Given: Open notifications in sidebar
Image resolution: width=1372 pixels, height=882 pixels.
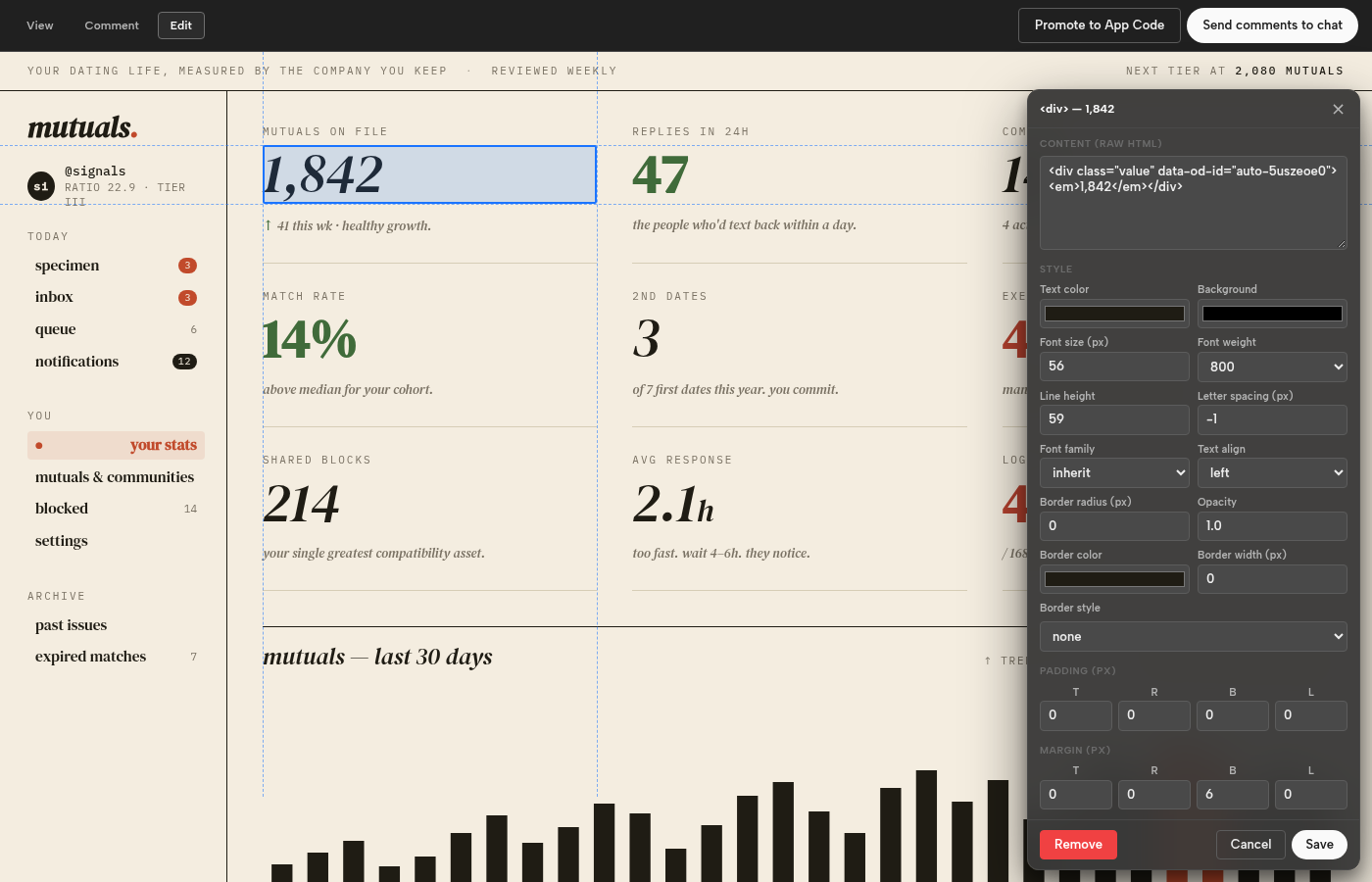Looking at the screenshot, I should [116, 362].
